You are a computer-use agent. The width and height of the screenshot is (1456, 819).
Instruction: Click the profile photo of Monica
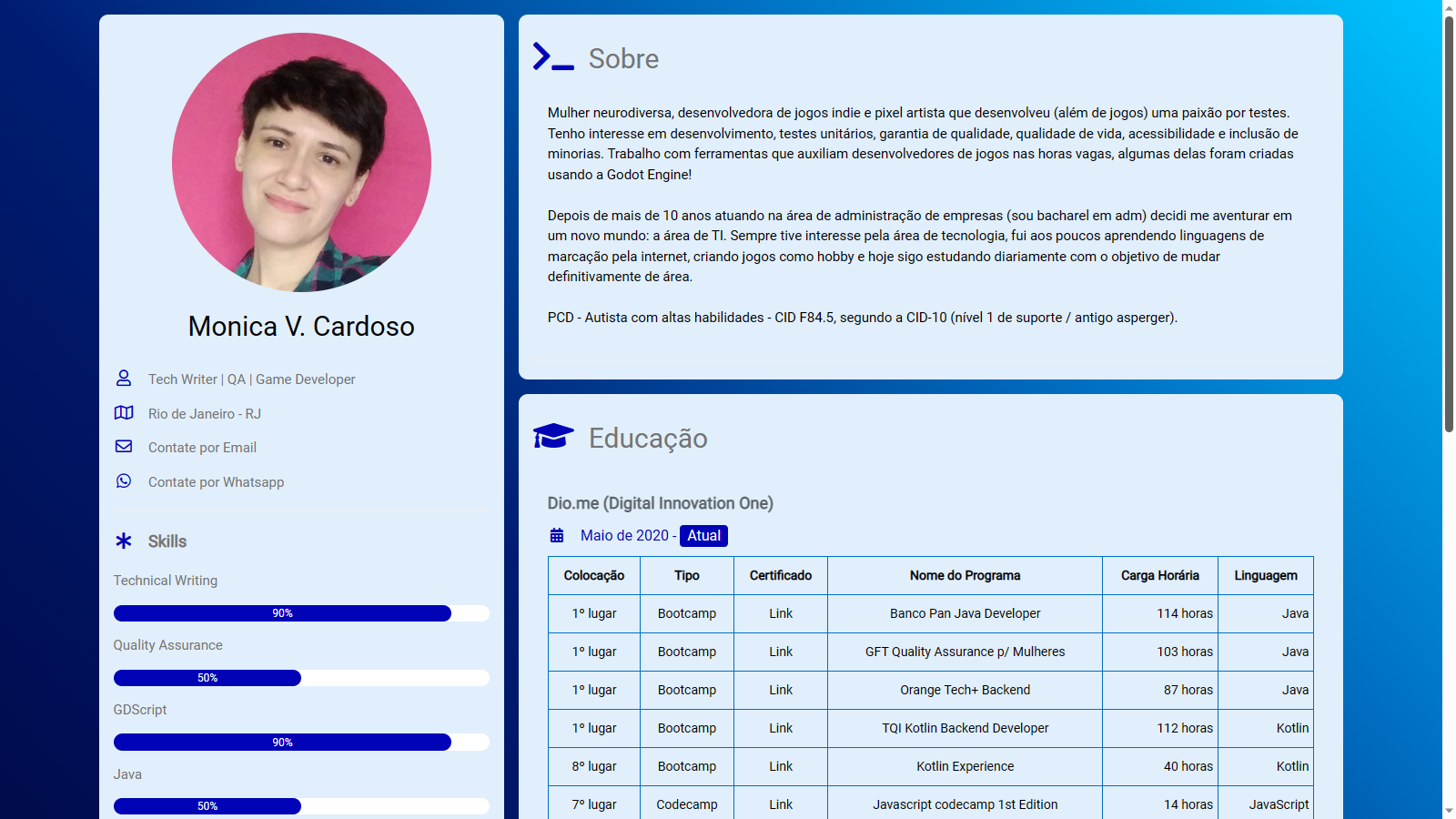point(301,163)
